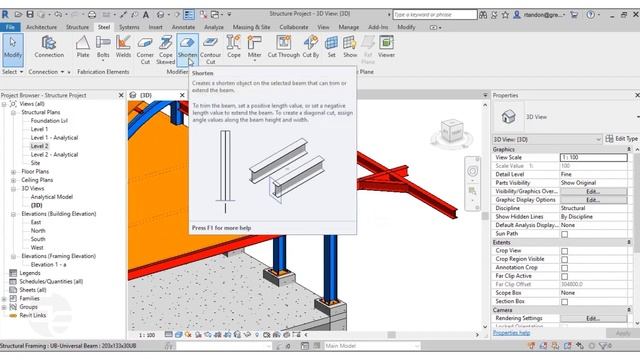Open the Analytical Model 3D view
Viewport: 640px width, 360px height.
51,197
